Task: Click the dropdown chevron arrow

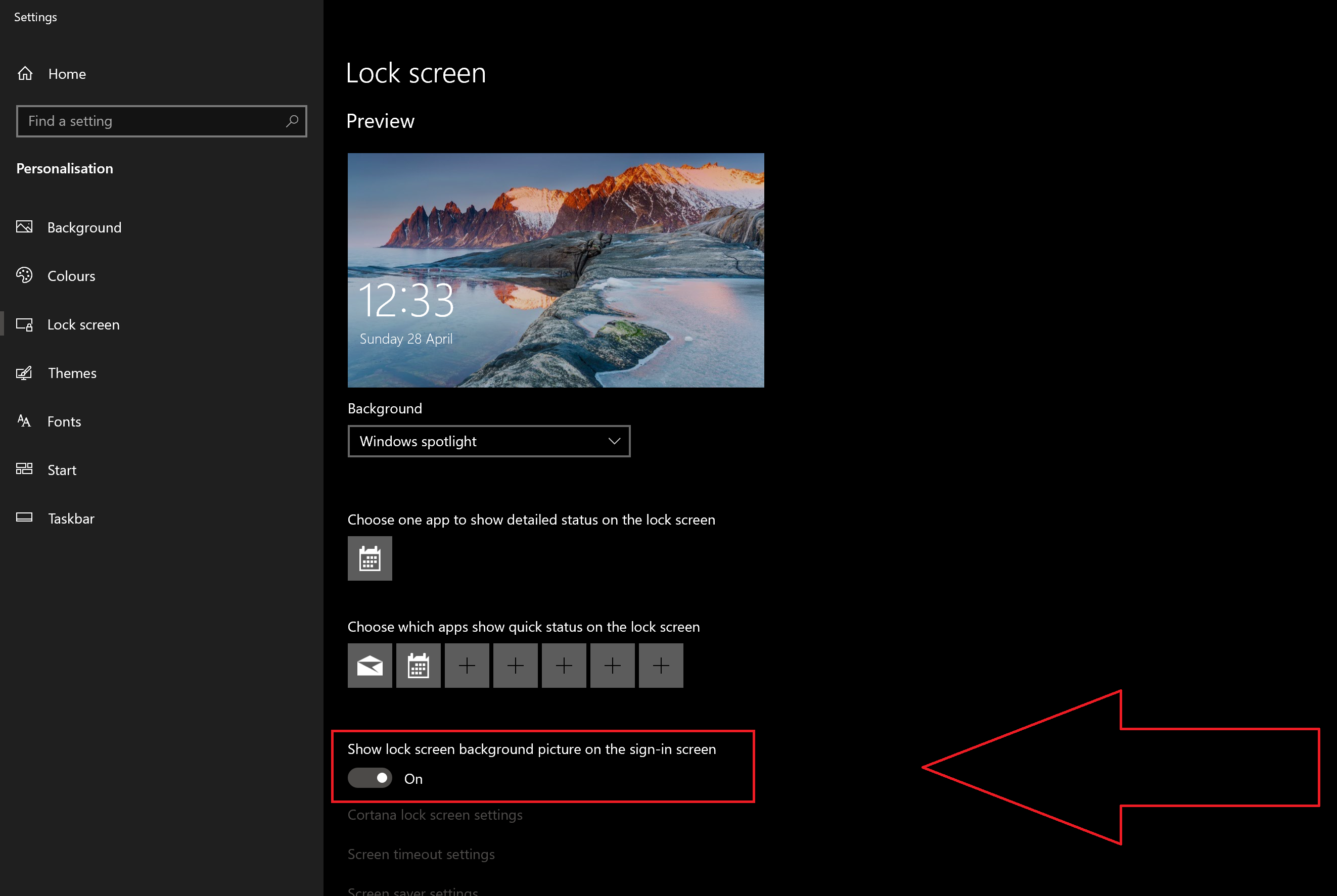Action: tap(615, 441)
